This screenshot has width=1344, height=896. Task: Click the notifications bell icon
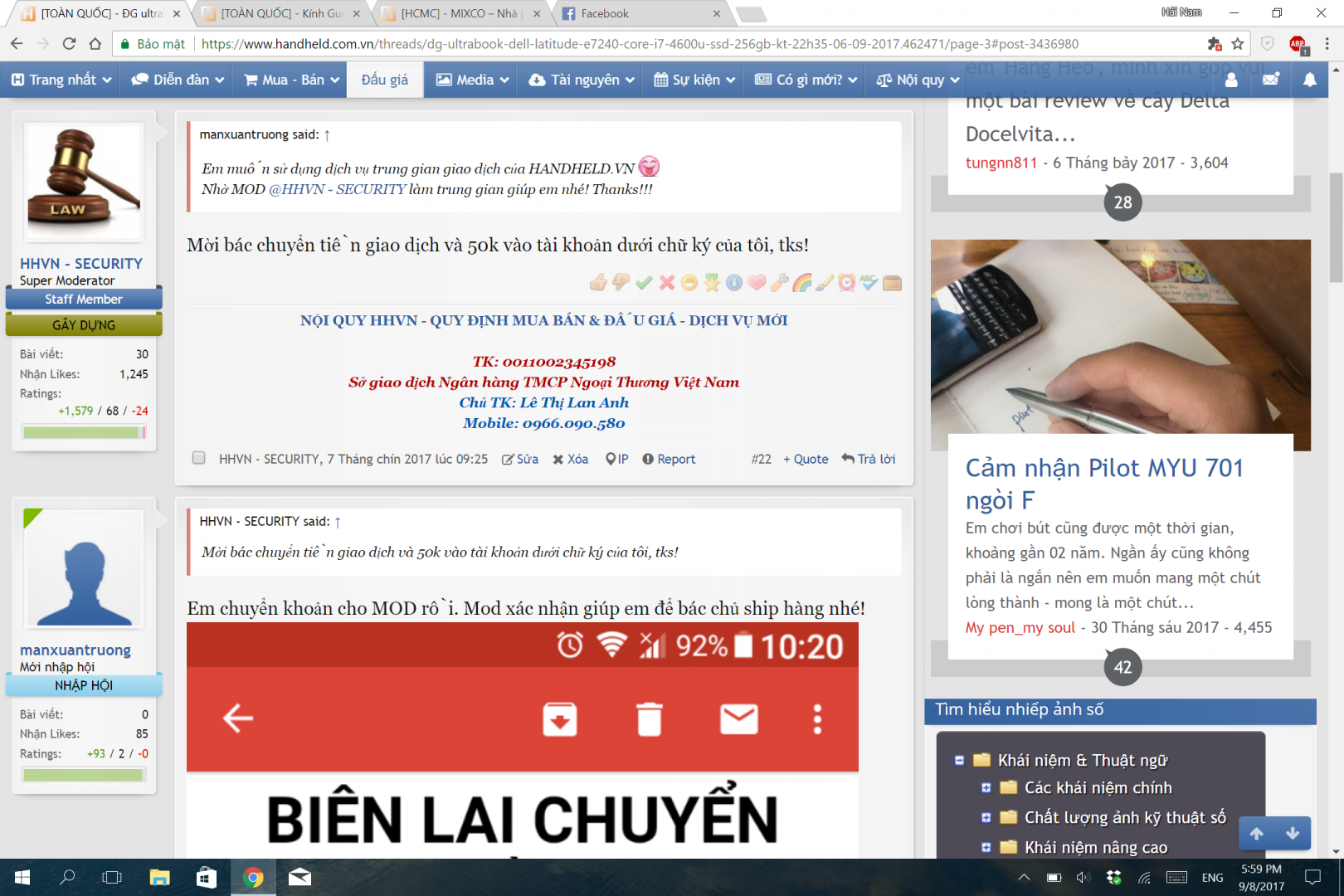click(x=1309, y=80)
